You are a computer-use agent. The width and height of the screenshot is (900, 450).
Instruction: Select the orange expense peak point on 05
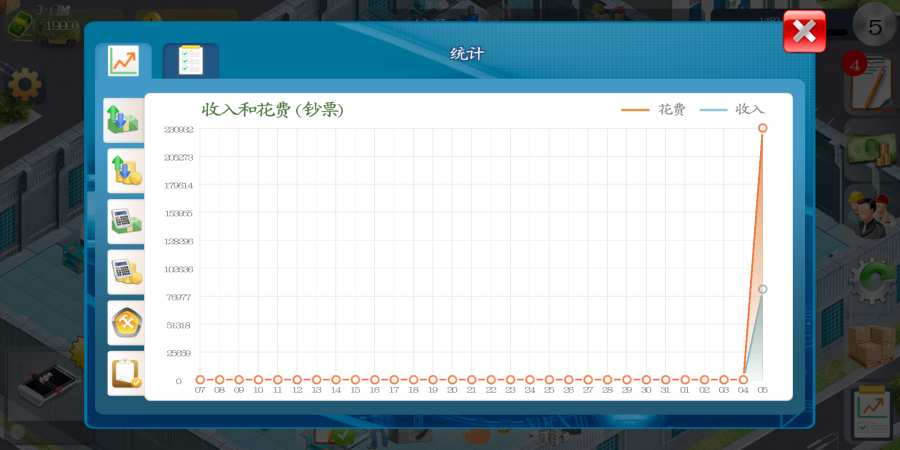point(763,128)
